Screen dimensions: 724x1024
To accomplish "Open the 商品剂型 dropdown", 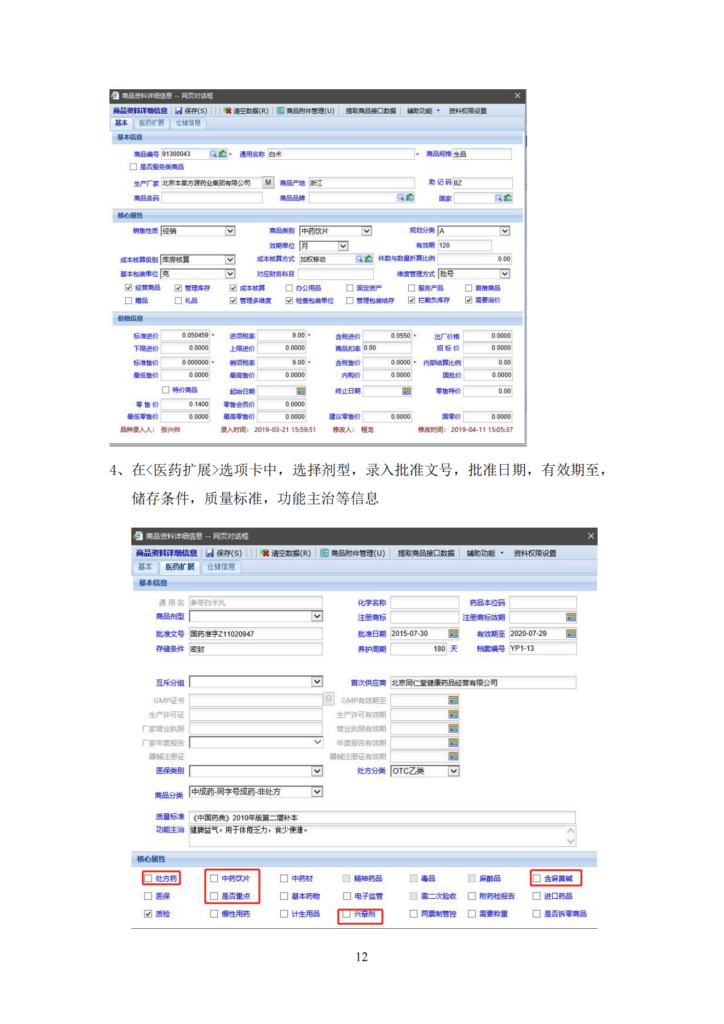I will coord(317,616).
